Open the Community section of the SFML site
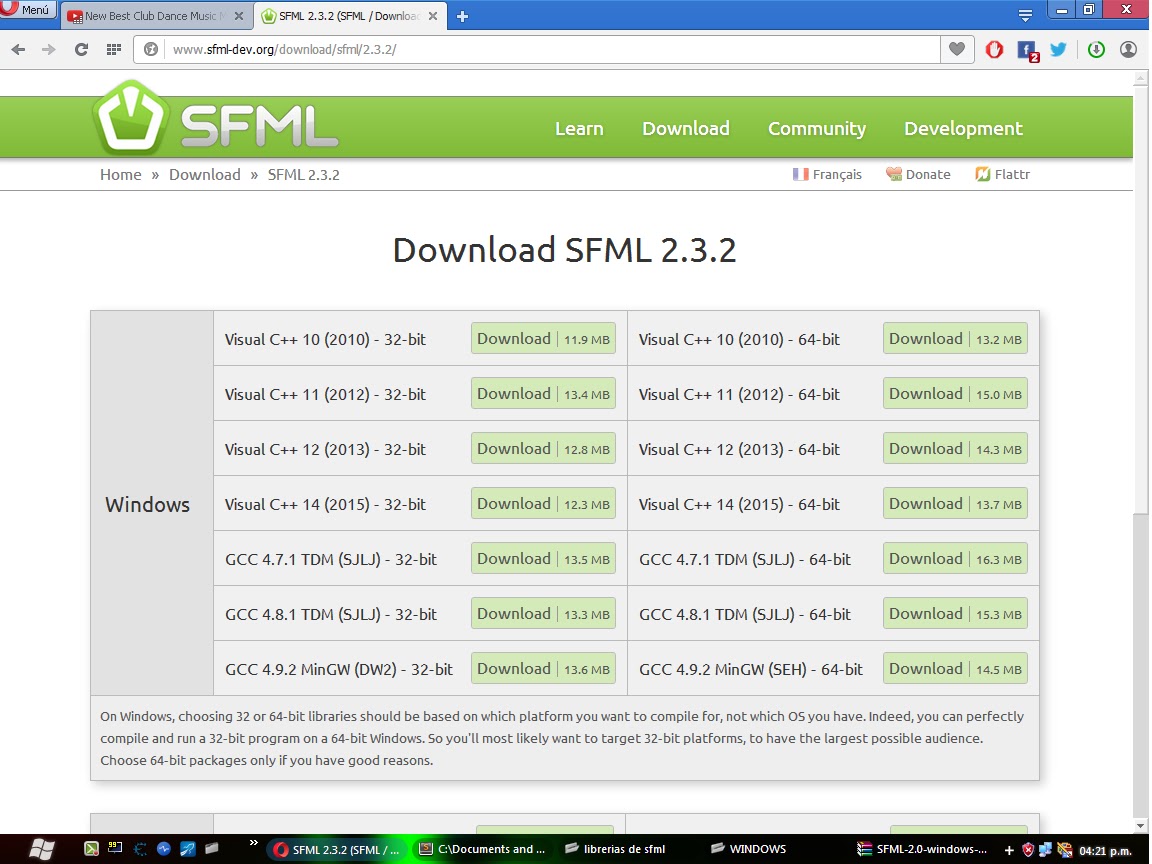The image size is (1152, 864). point(817,128)
